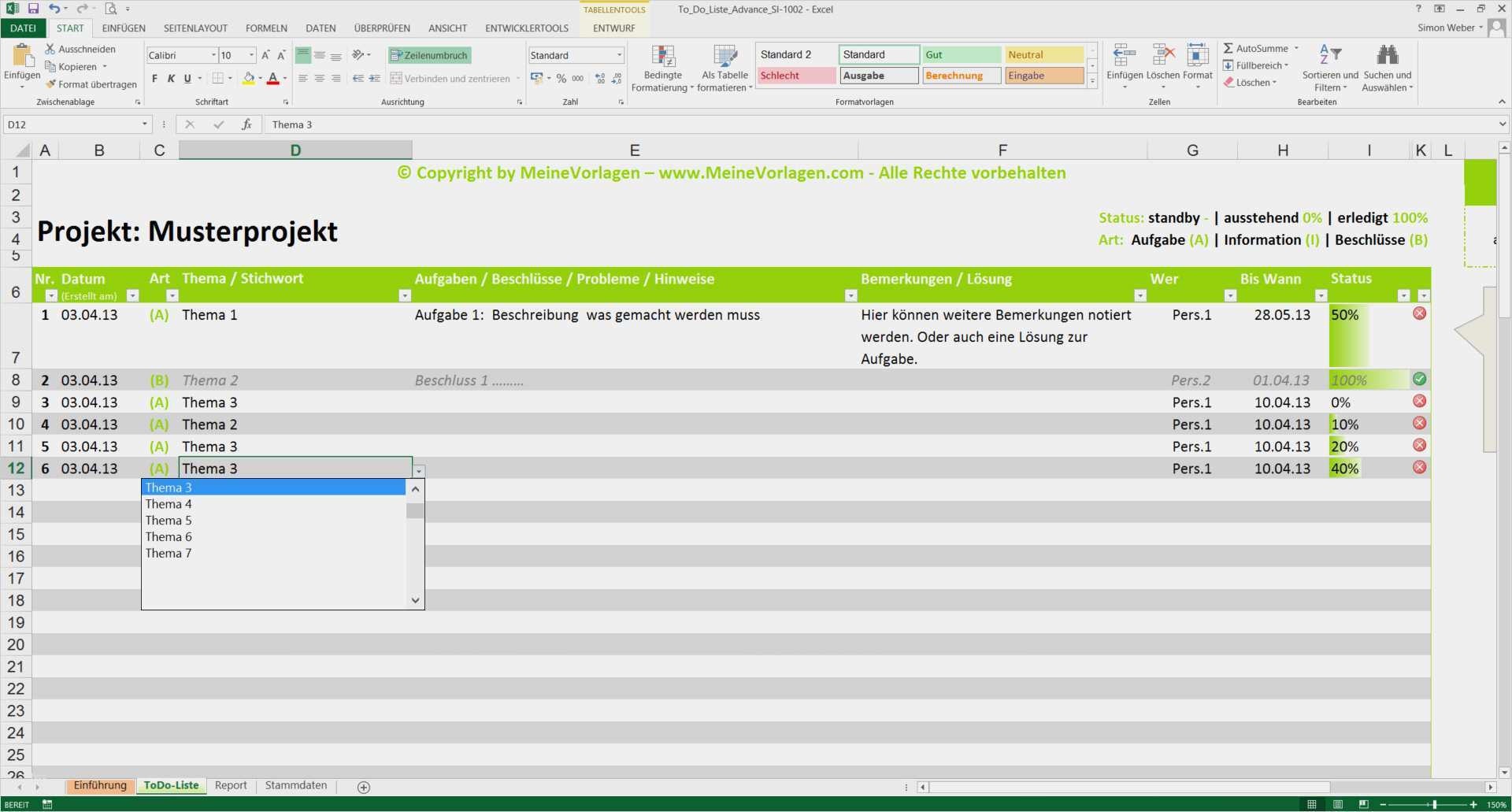Open the Status column filter dropdown

tap(1403, 295)
